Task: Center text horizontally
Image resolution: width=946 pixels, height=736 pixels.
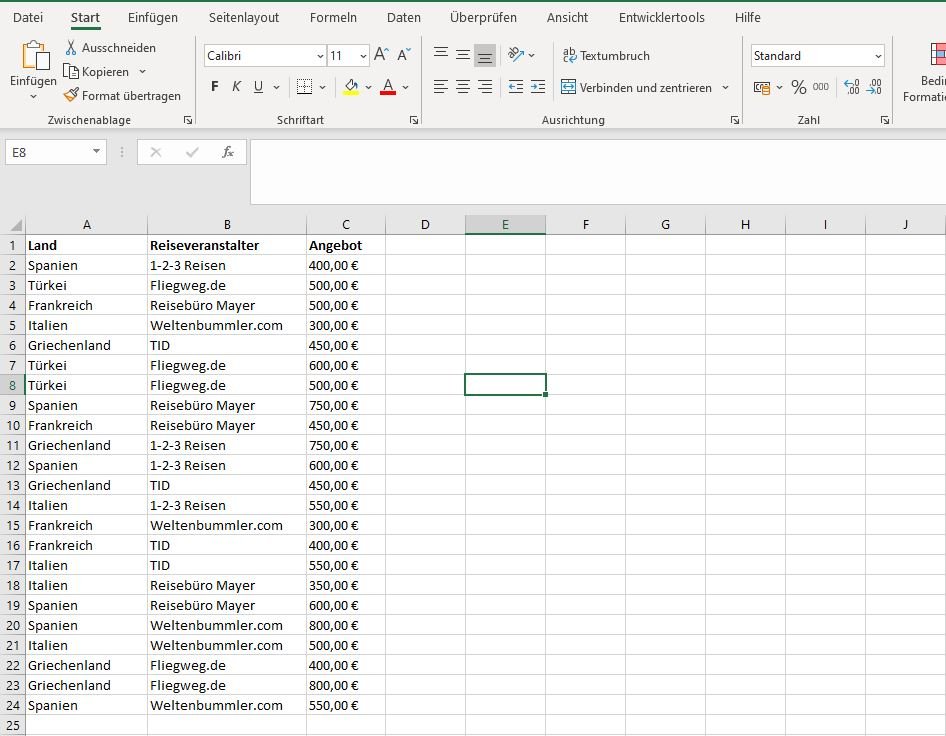Action: coord(463,87)
